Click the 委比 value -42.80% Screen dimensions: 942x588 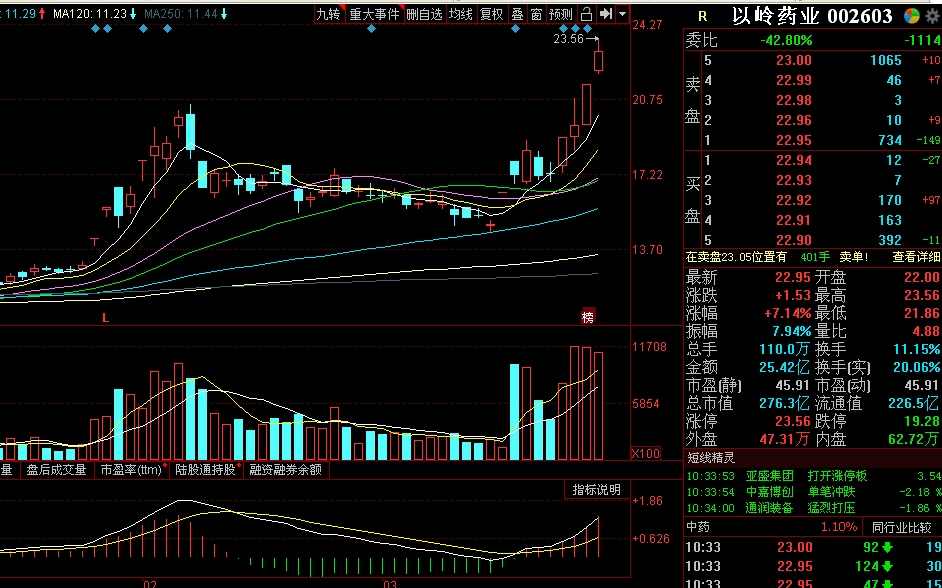786,40
